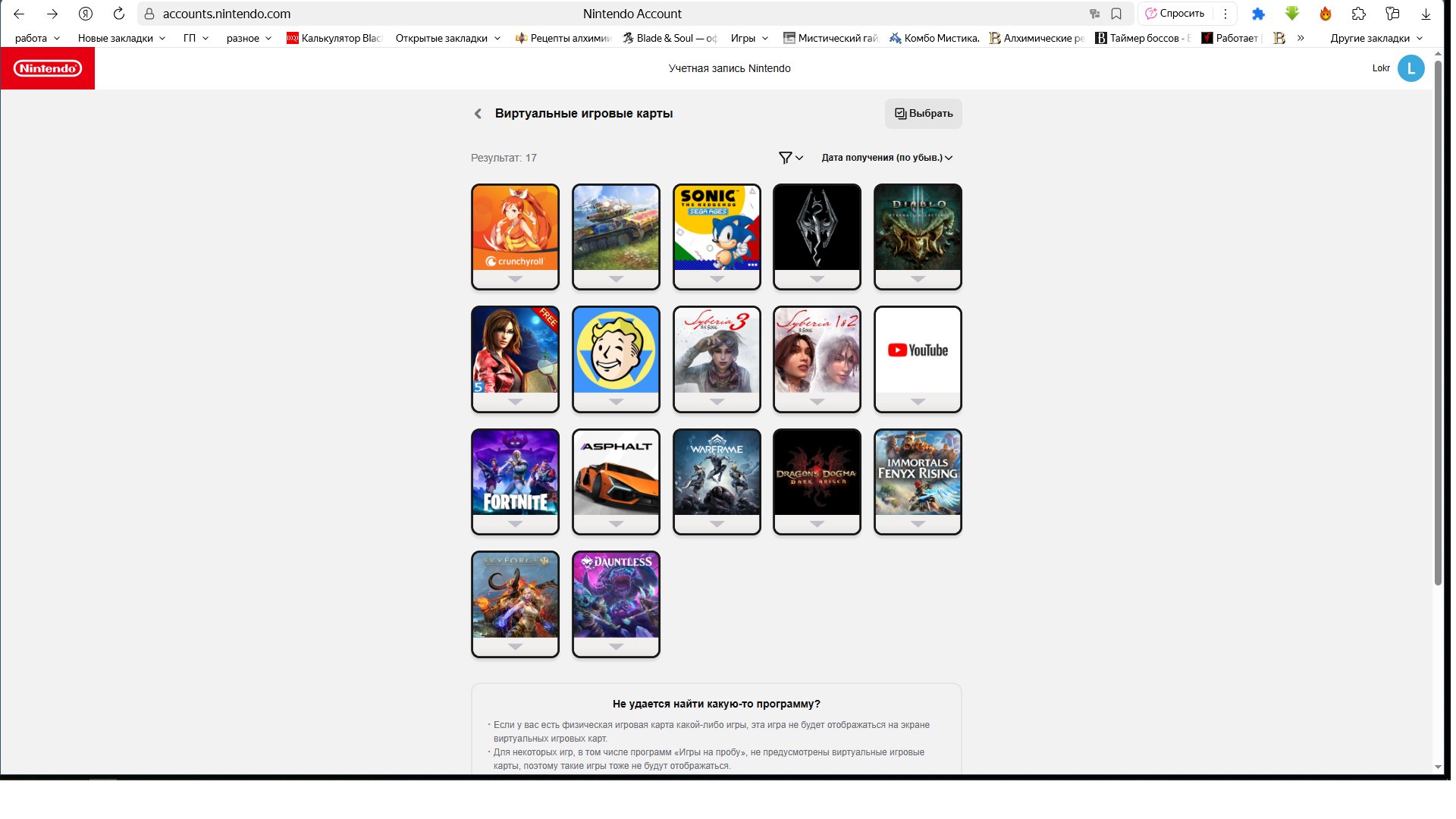Open the blue puzzle extension icon

pyautogui.click(x=1258, y=14)
